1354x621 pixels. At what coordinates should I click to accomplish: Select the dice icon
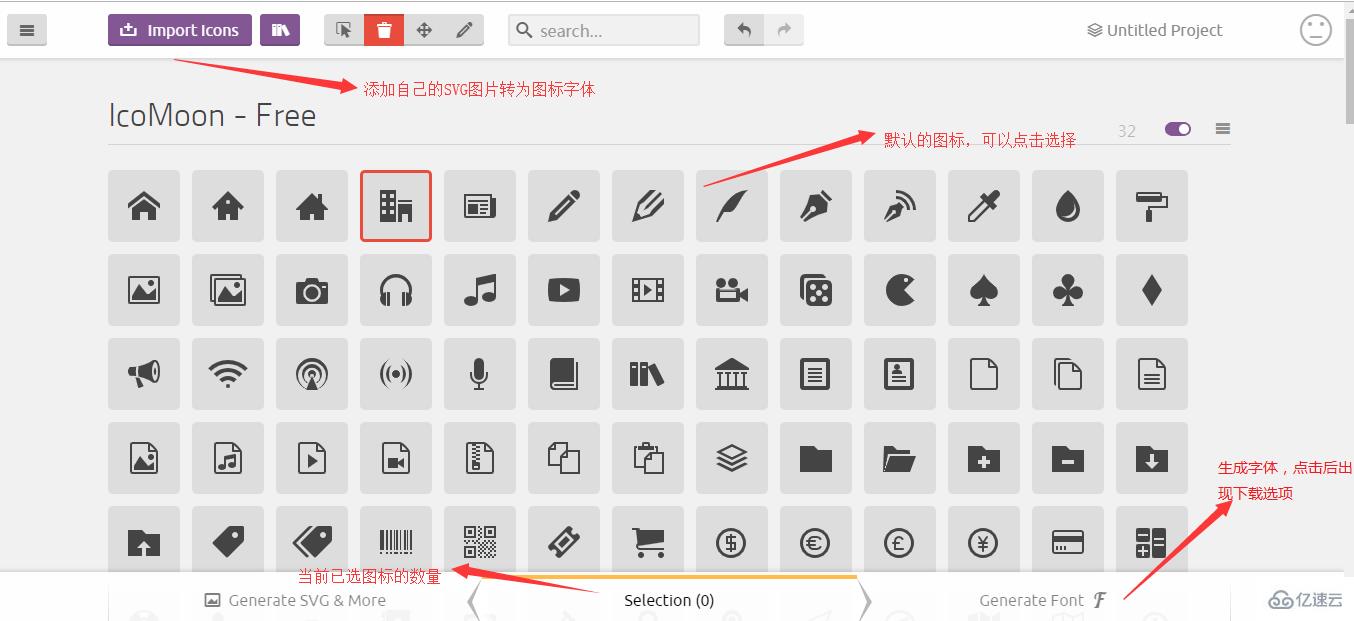click(x=816, y=290)
